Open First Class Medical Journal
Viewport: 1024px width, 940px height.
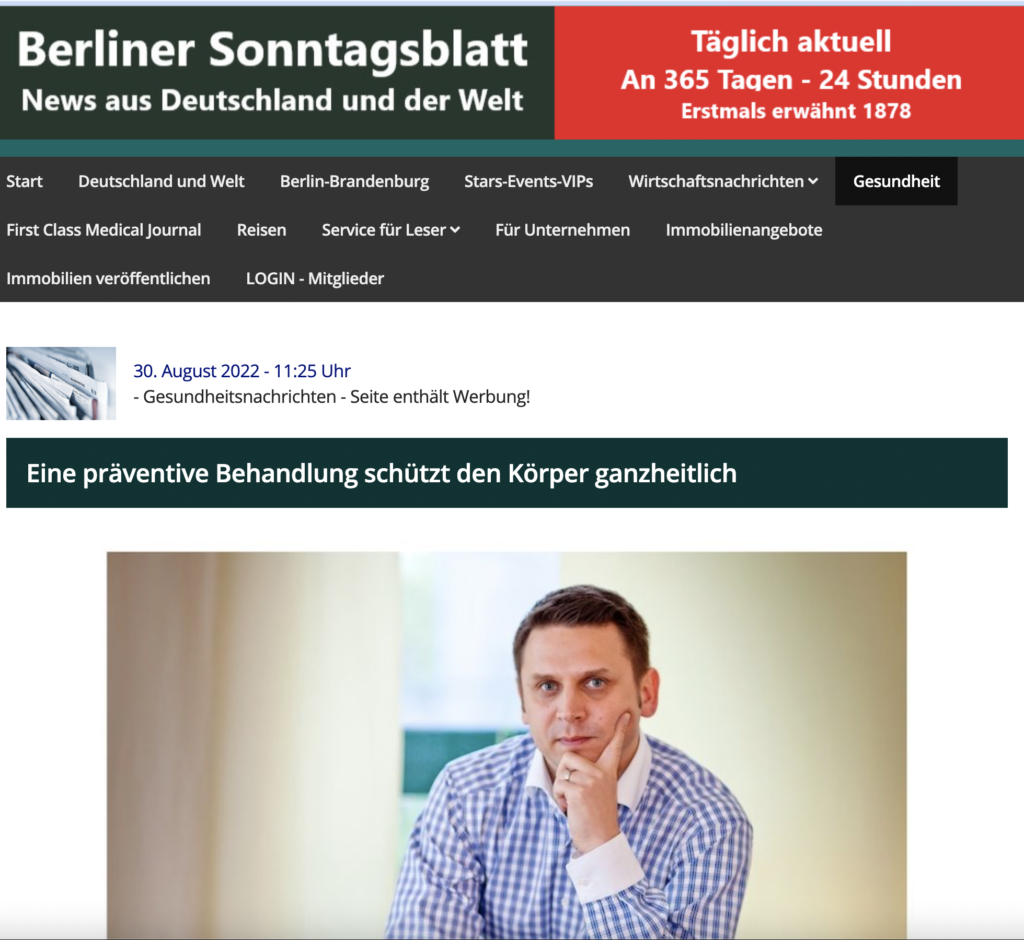coord(104,230)
